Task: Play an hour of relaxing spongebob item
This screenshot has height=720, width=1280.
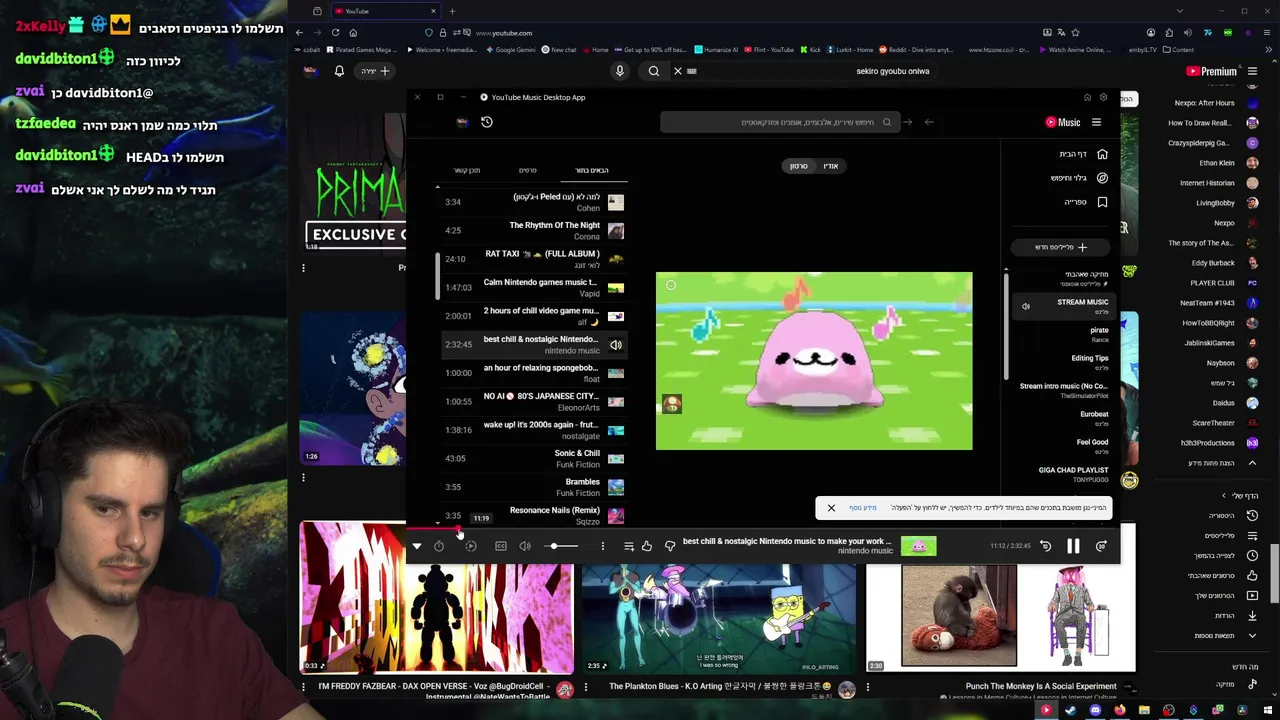Action: click(x=534, y=373)
